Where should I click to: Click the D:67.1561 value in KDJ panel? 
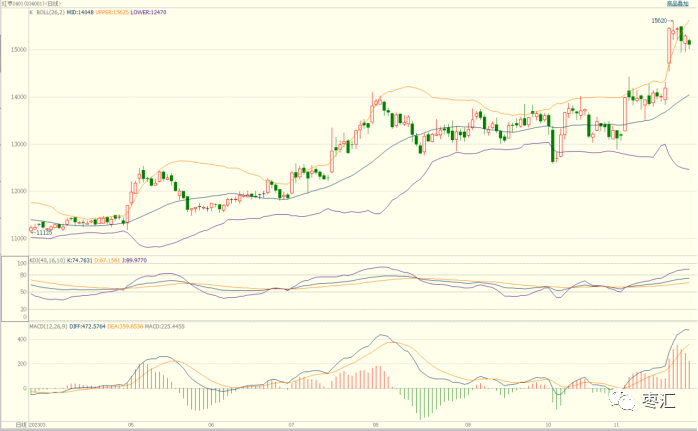107,260
